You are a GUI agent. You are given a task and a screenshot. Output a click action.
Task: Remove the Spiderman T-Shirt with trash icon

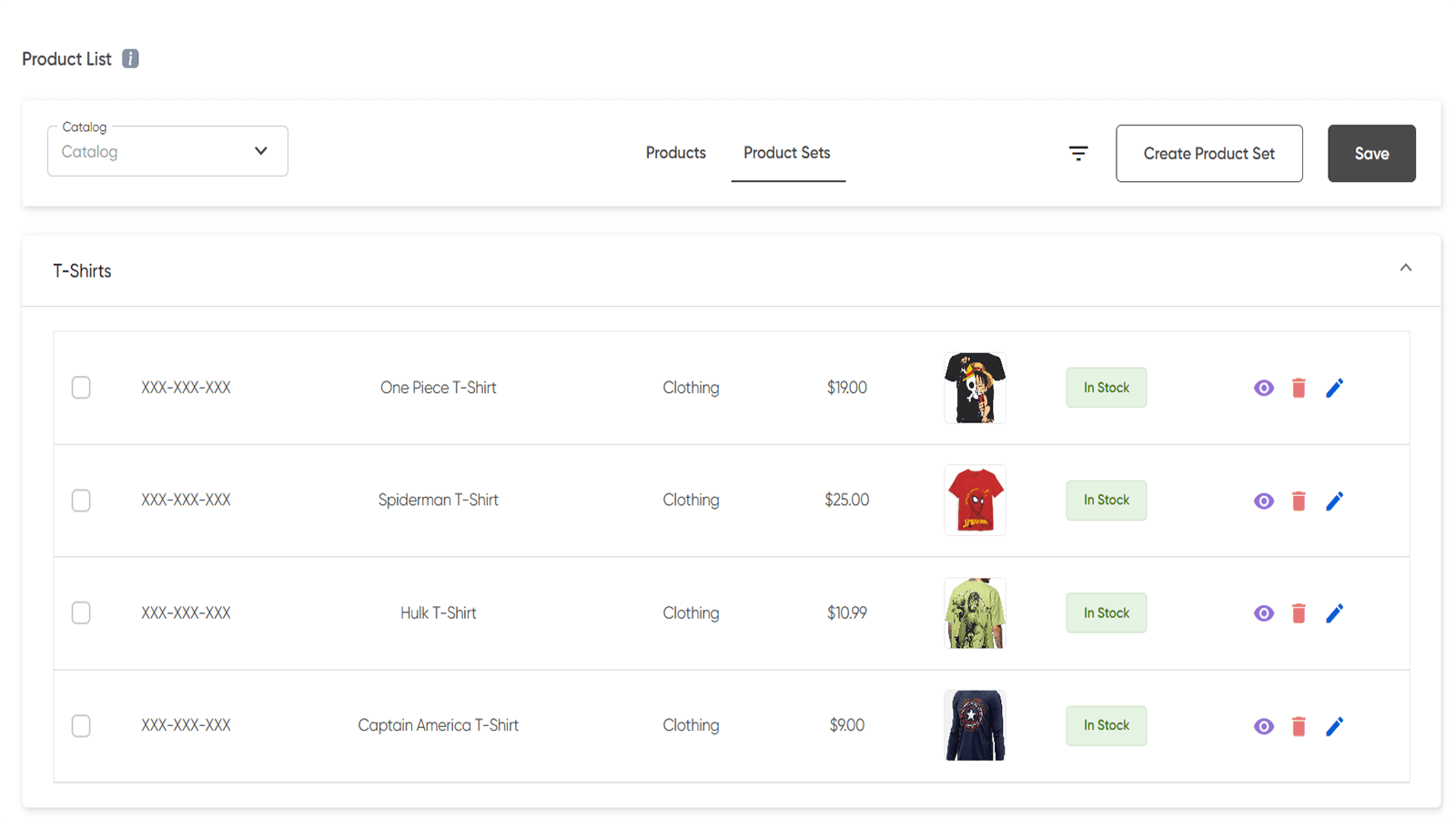coord(1299,501)
